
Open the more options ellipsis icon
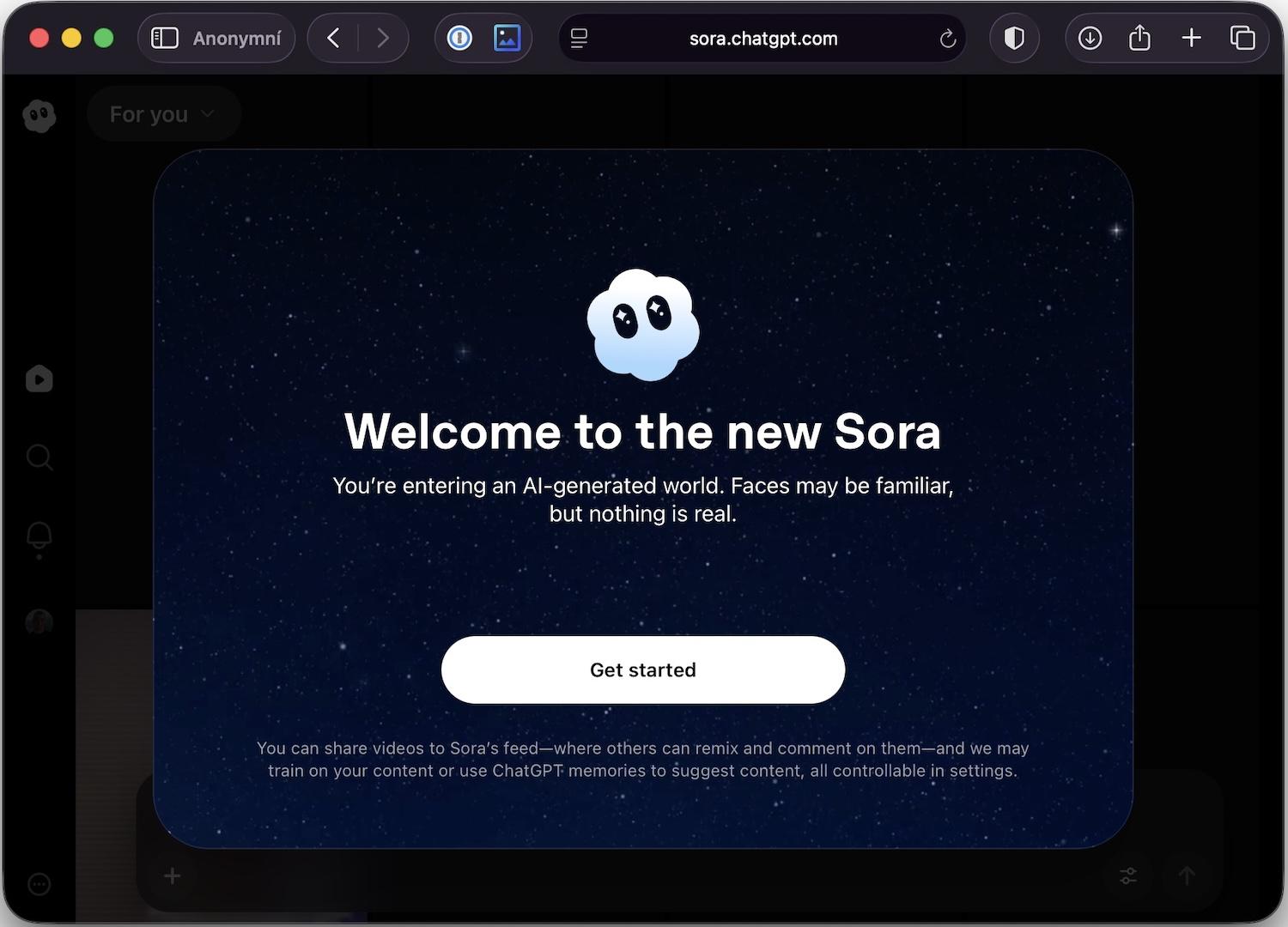[x=39, y=884]
